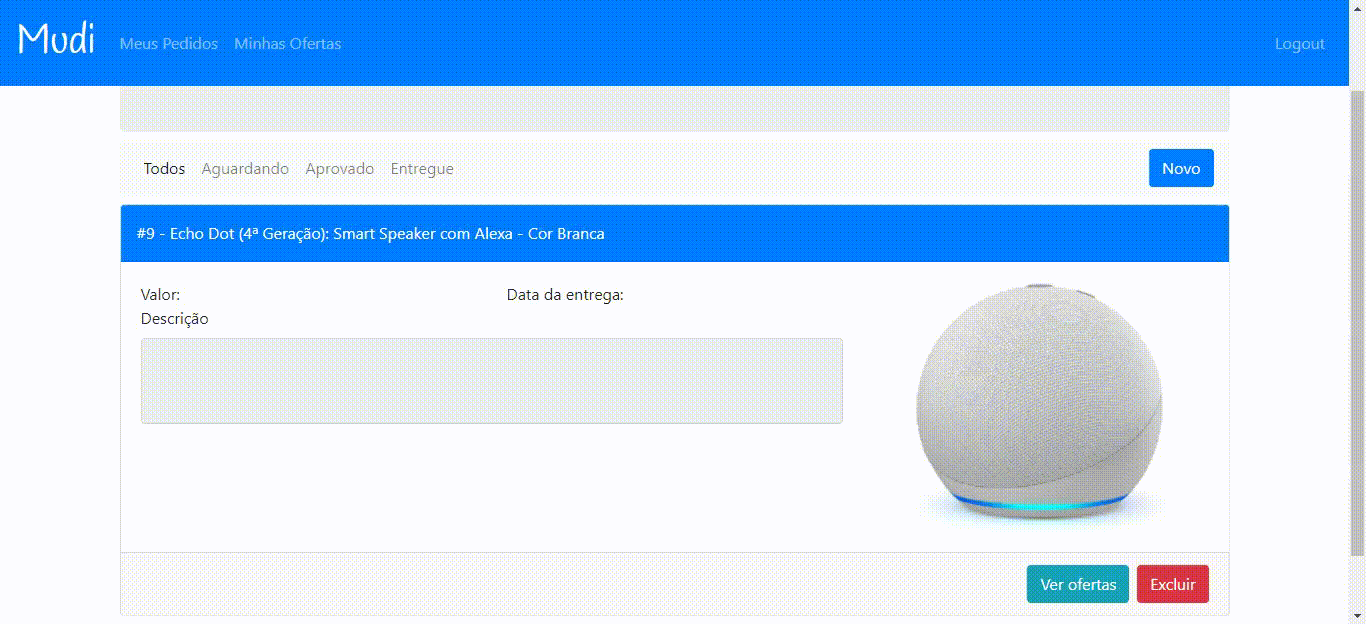
Task: Click the Mudi brand logo
Action: point(57,40)
